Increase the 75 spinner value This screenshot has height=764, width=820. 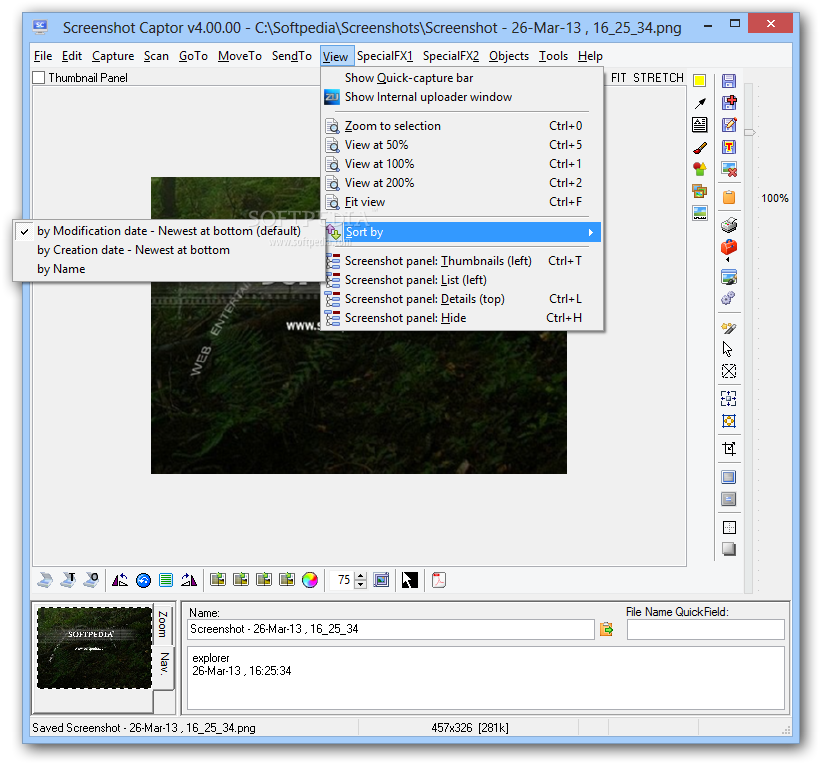click(361, 576)
